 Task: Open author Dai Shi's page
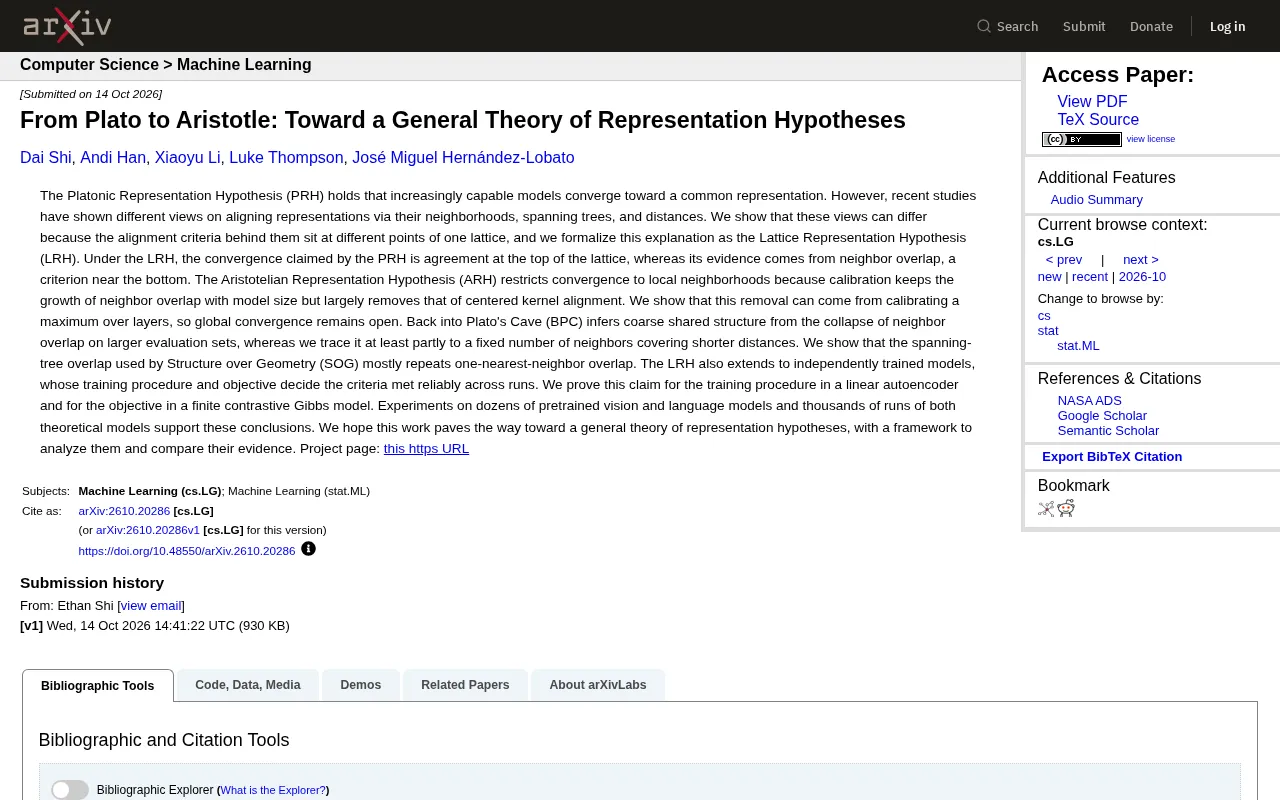coord(46,158)
